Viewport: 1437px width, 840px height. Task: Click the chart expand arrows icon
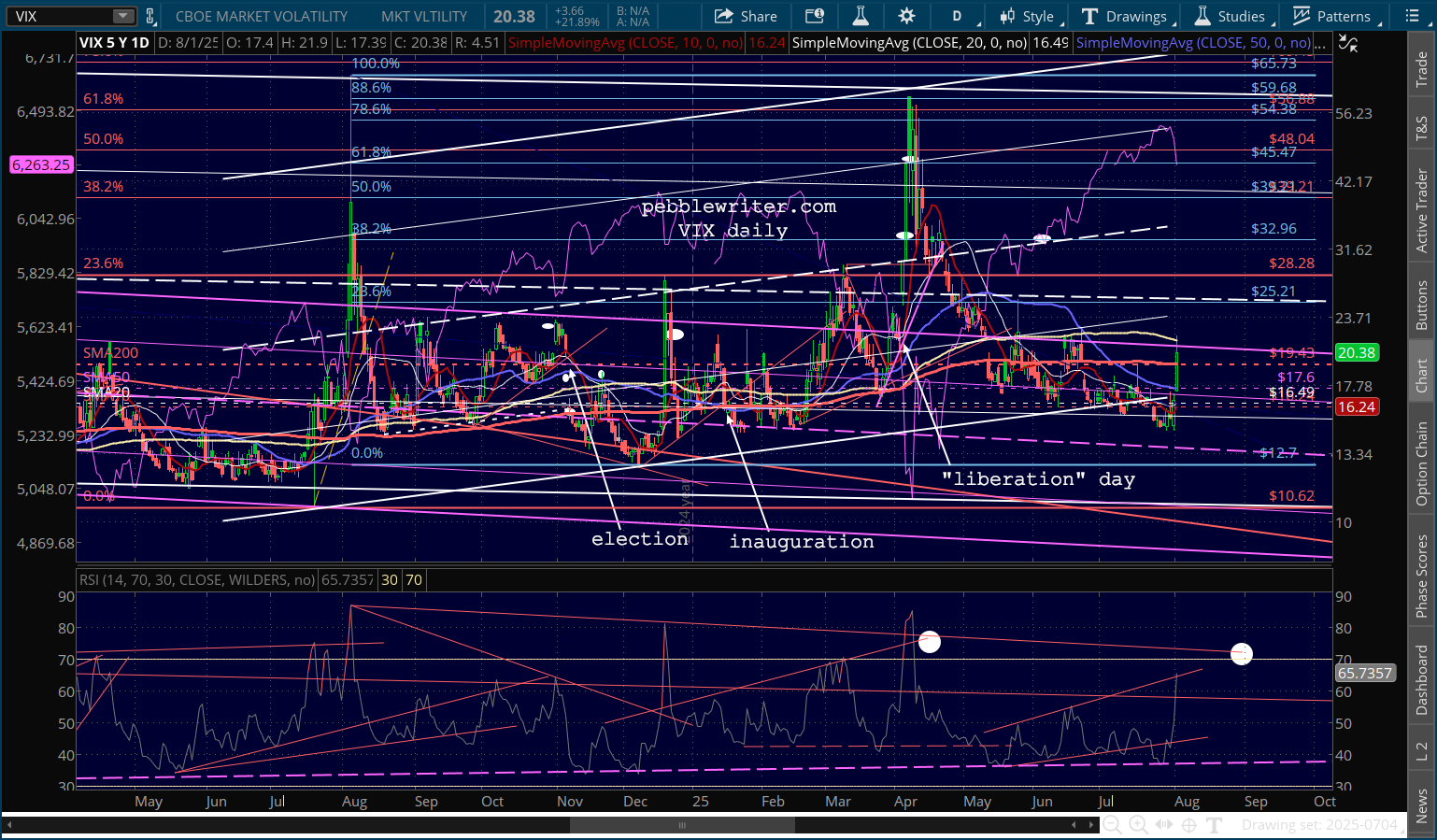(1347, 42)
